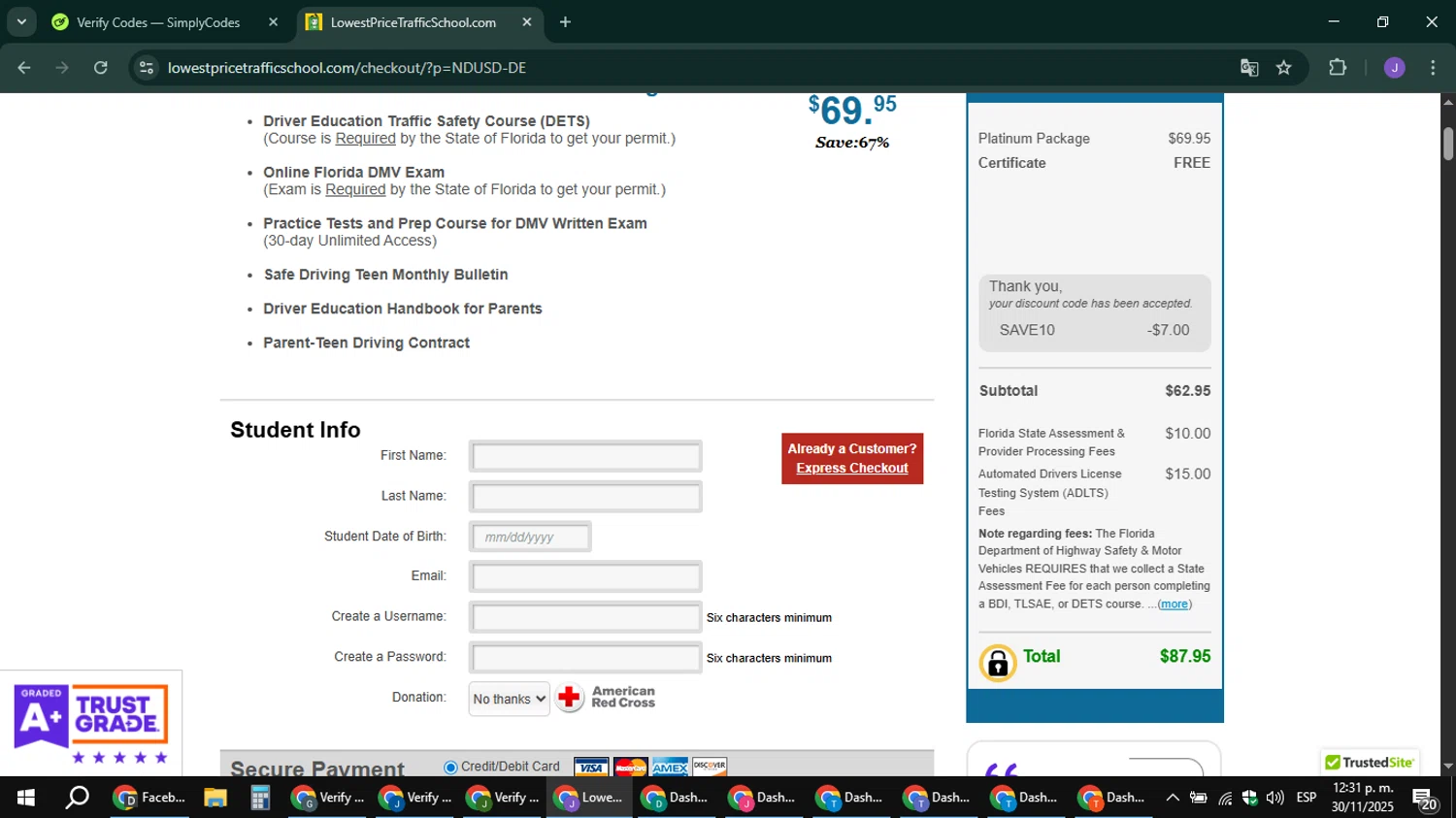The width and height of the screenshot is (1456, 818).
Task: Show hidden system tray icons
Action: [1173, 798]
